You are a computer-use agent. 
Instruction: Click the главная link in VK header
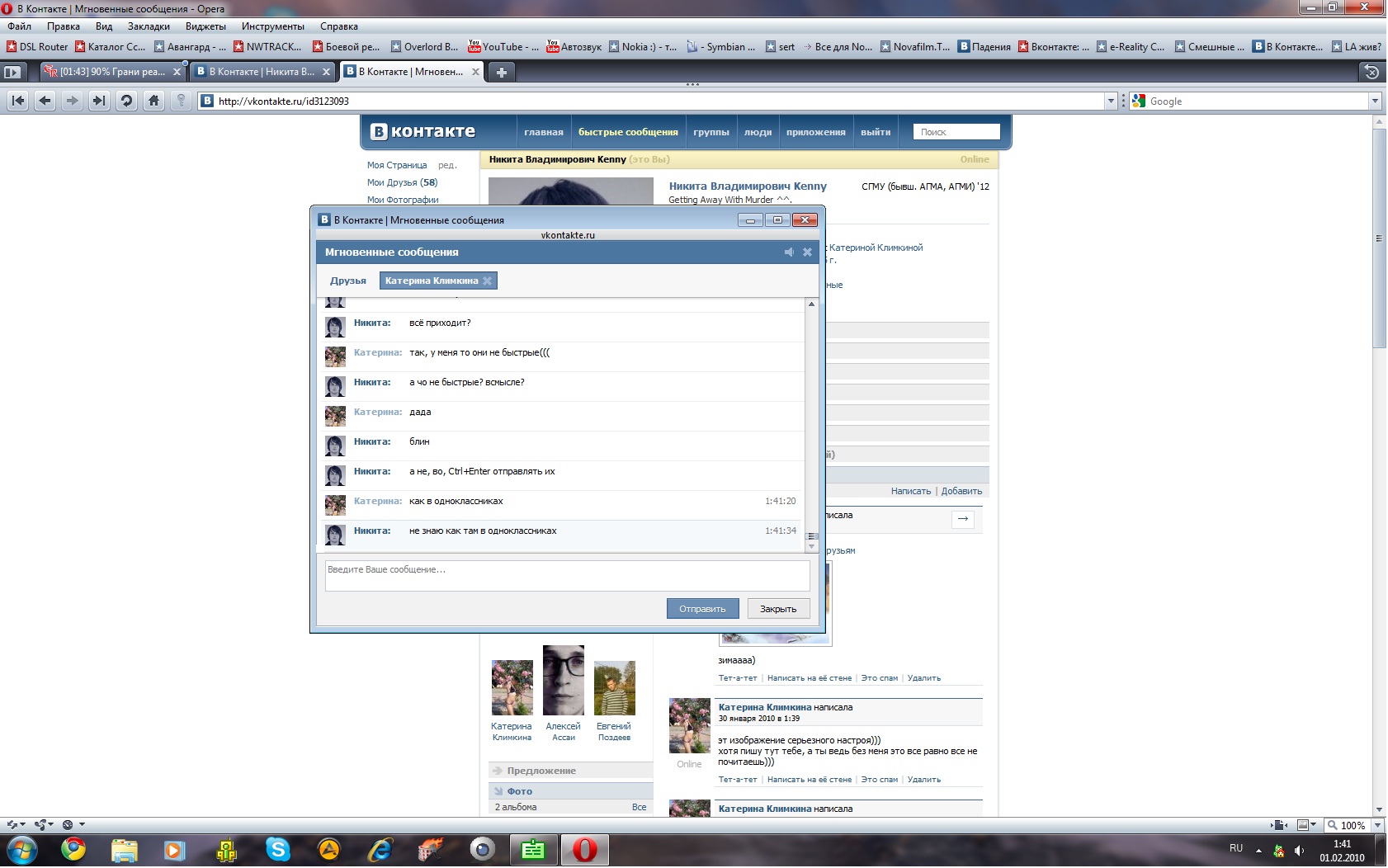pyautogui.click(x=544, y=132)
